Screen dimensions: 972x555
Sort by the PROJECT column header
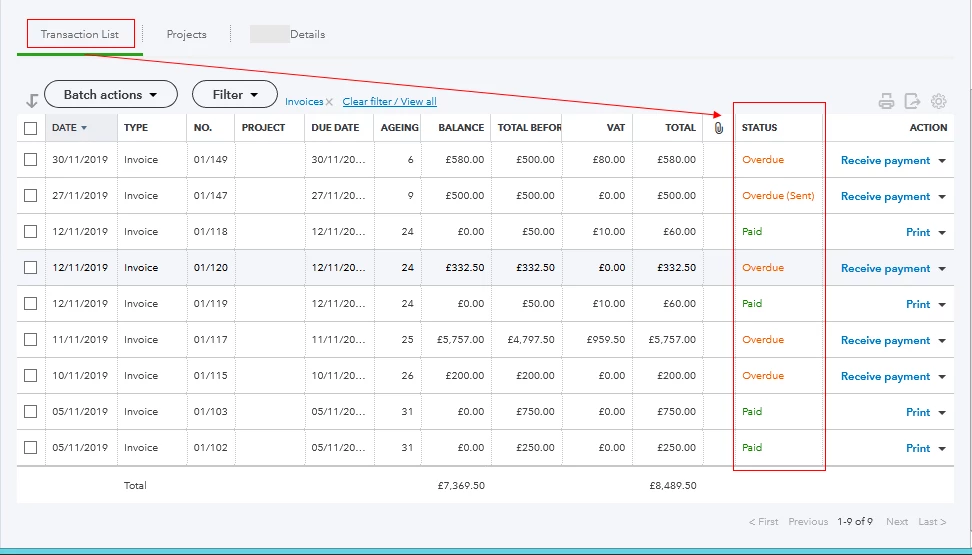263,128
